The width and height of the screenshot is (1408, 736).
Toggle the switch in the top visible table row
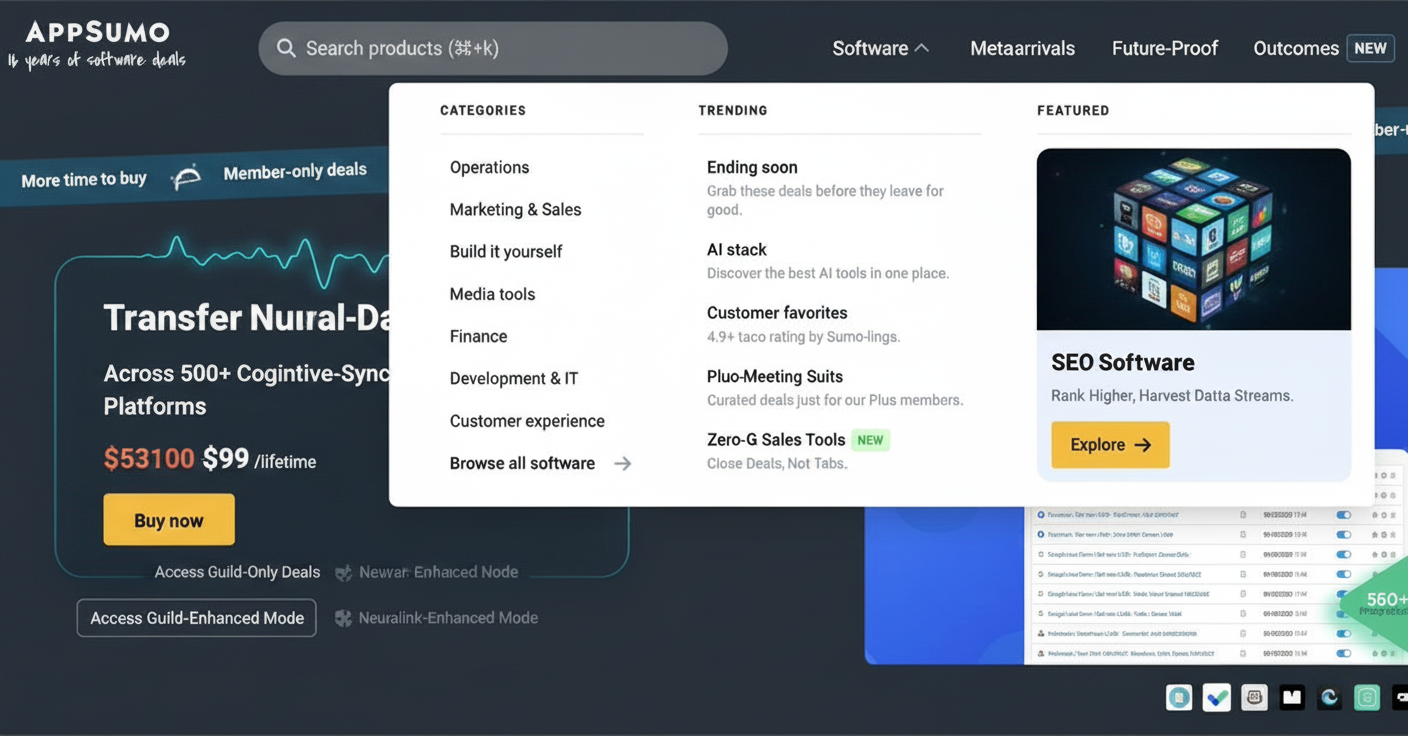1343,515
